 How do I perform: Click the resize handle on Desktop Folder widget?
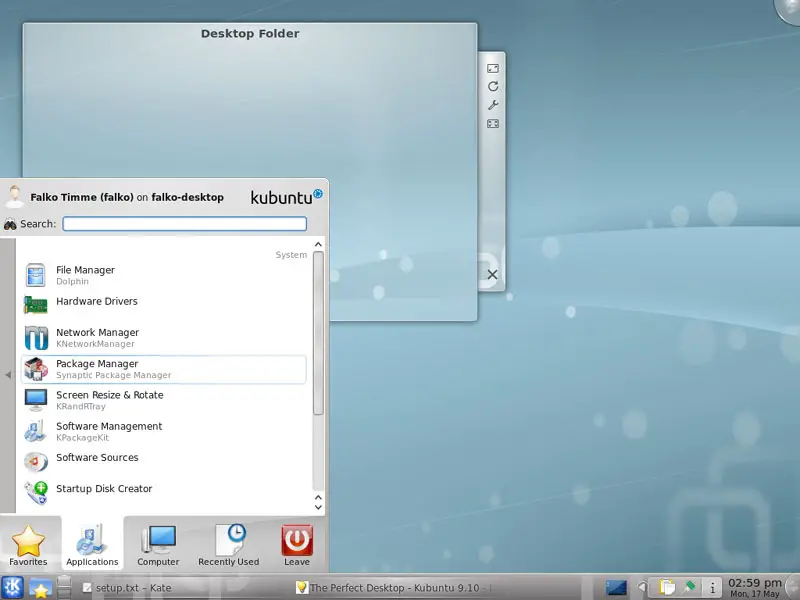(x=493, y=68)
